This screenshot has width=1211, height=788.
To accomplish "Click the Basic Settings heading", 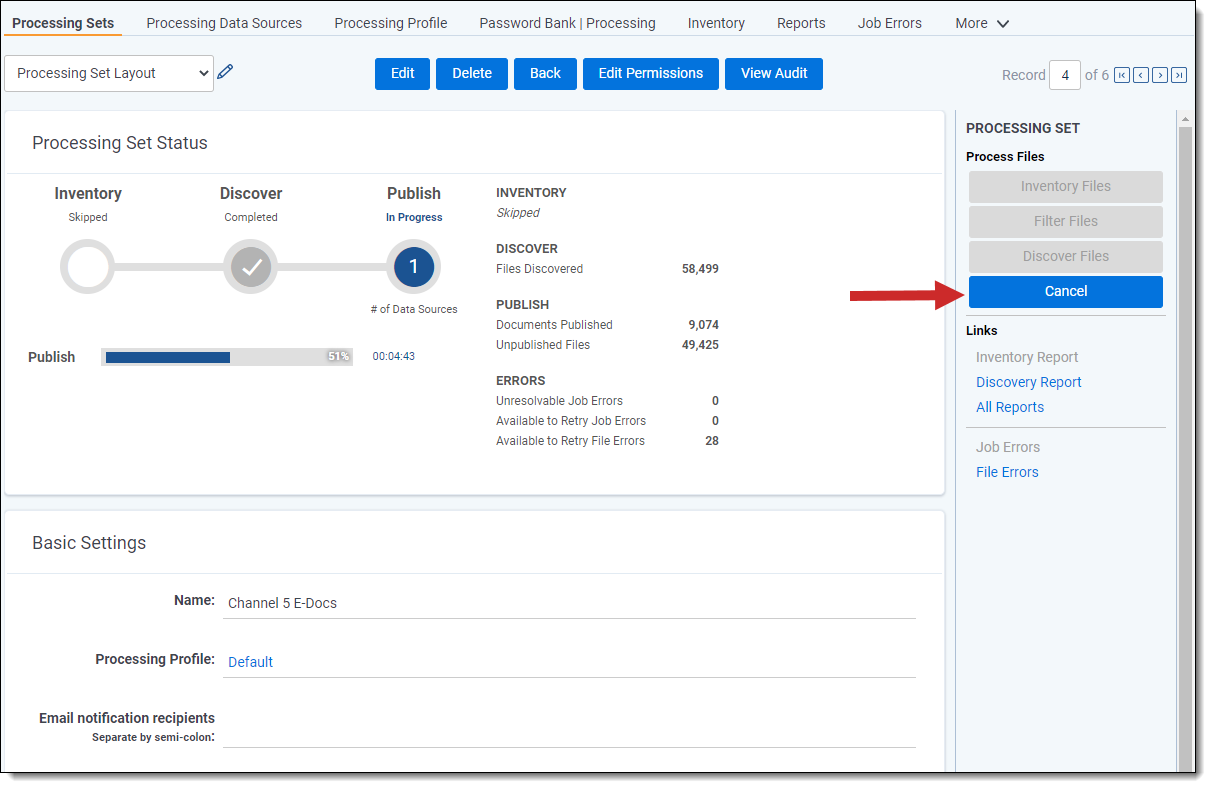I will point(89,543).
